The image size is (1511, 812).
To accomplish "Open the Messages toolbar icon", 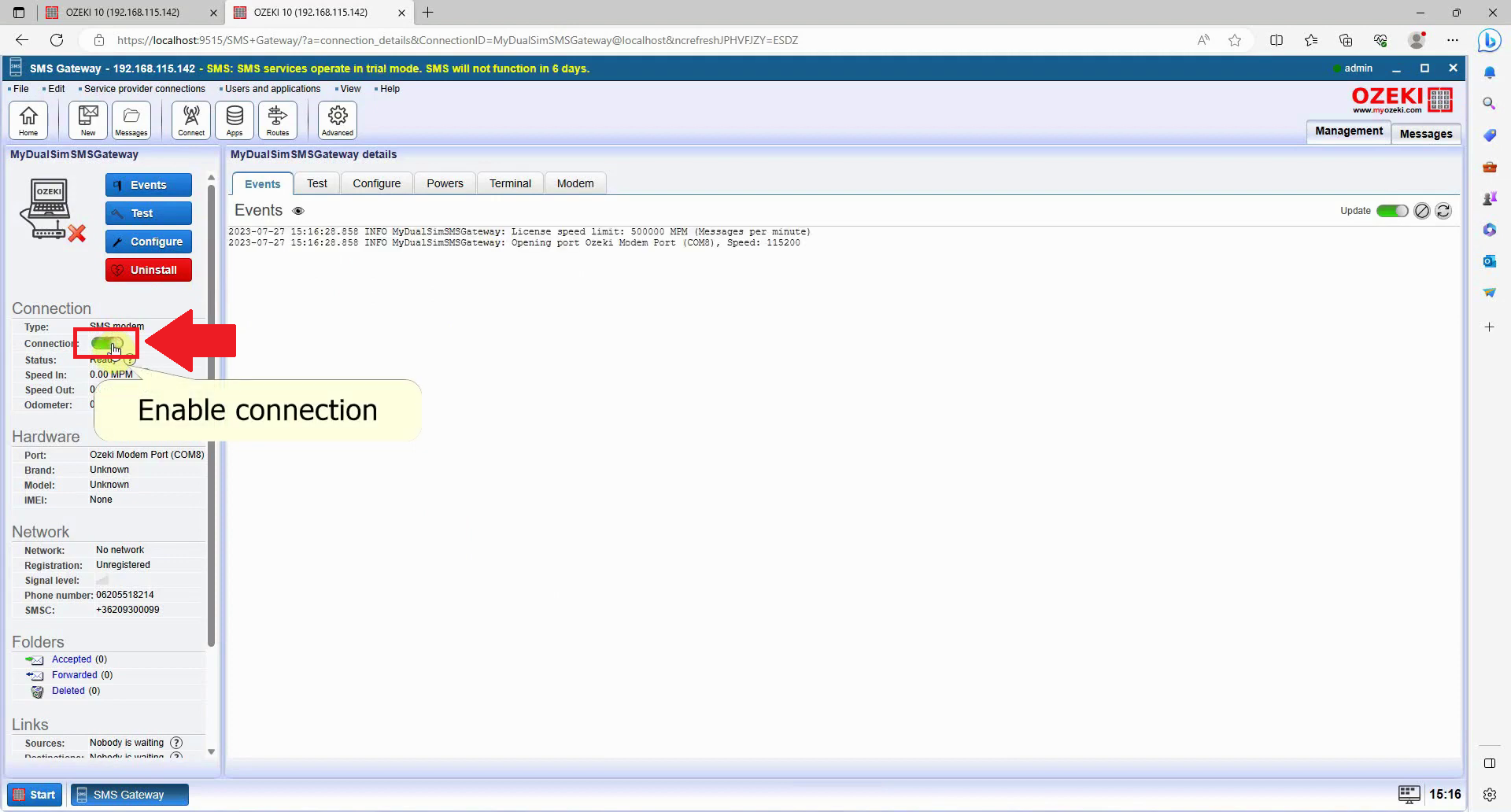I will click(131, 120).
